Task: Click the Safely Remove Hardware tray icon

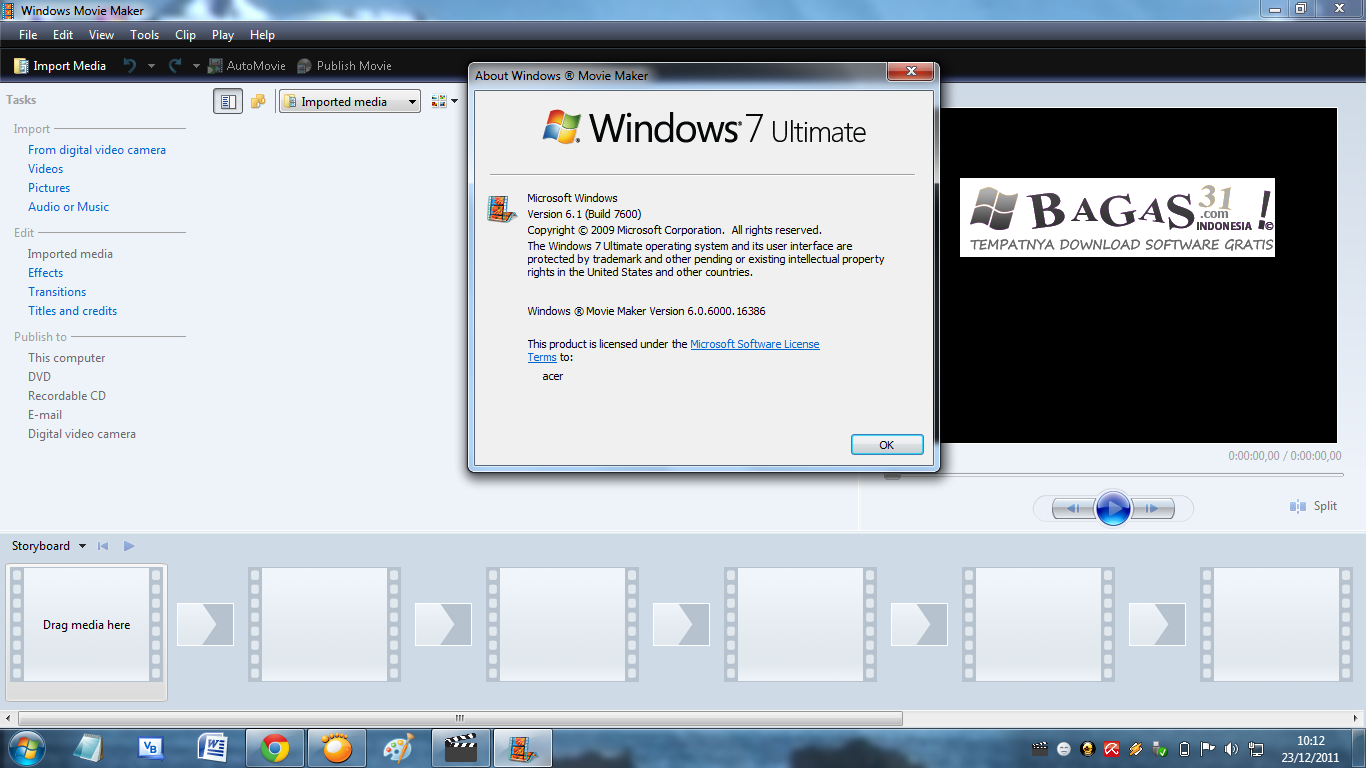Action: coord(1160,748)
